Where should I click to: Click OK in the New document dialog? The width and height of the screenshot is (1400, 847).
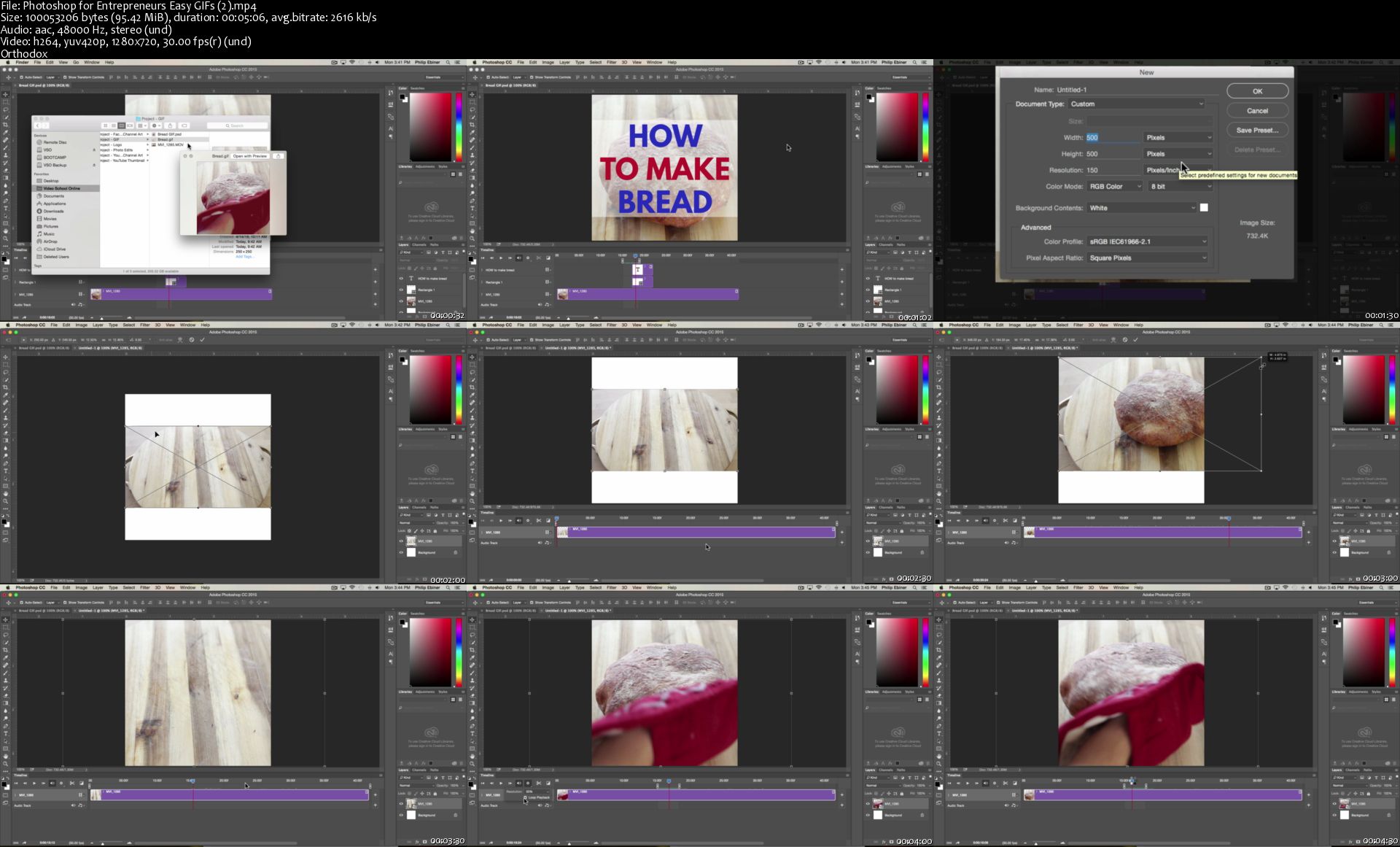[1257, 91]
